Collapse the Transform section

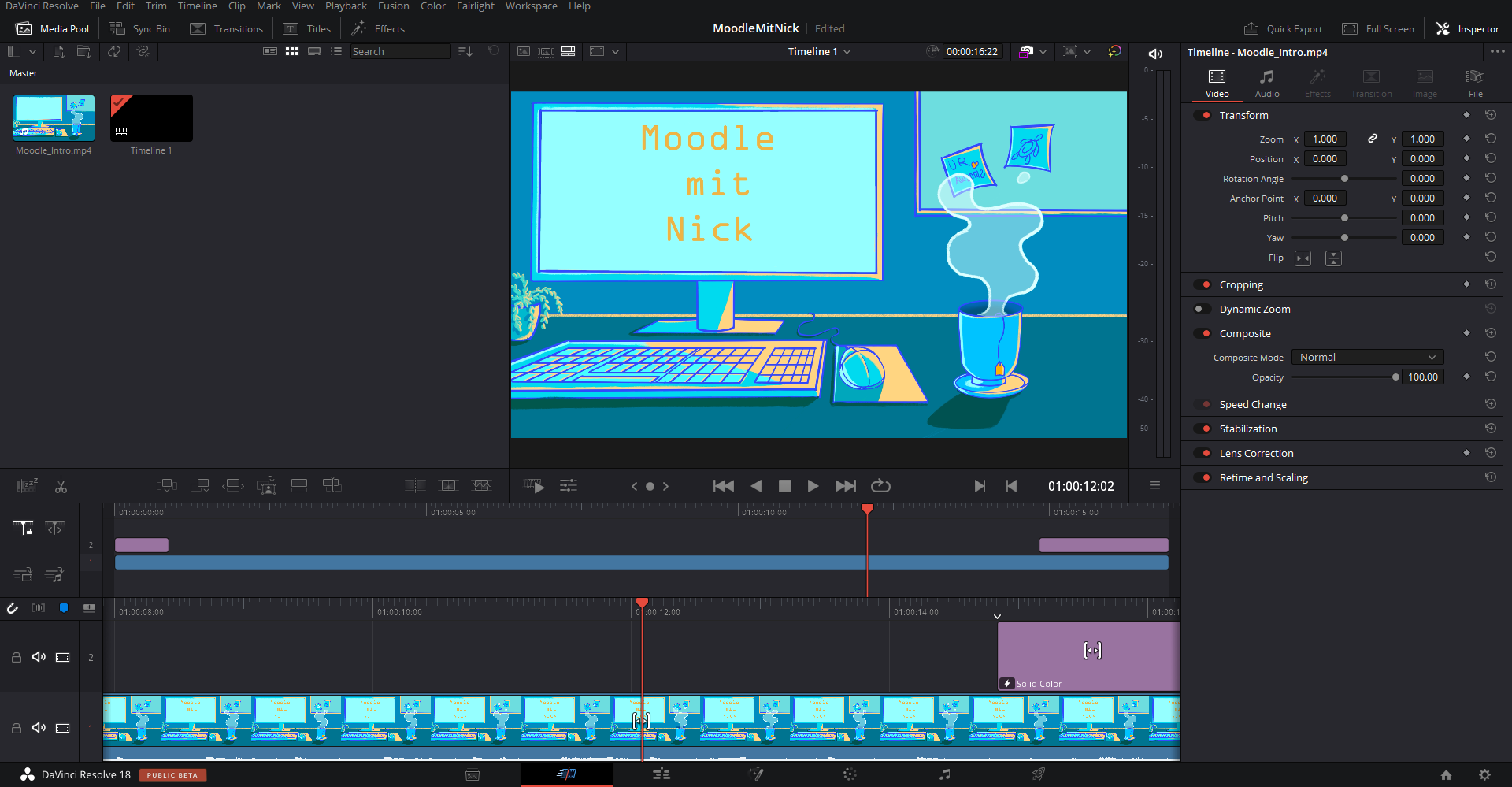coord(1243,115)
